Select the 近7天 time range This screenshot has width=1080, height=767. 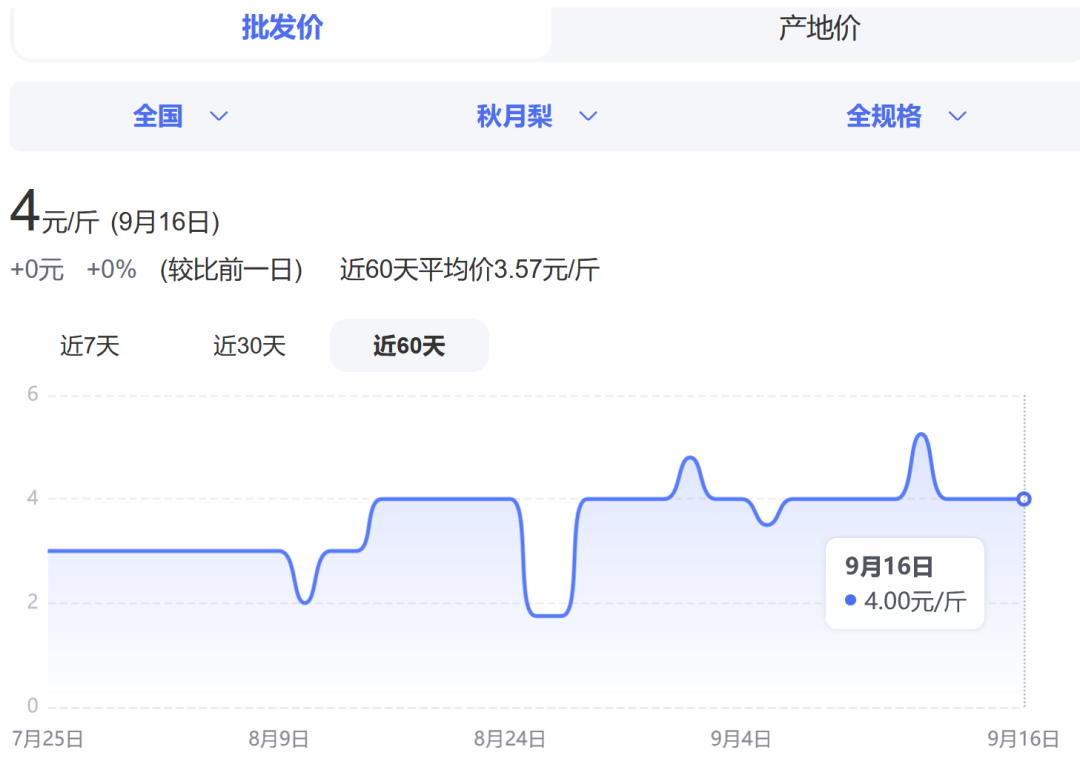pyautogui.click(x=89, y=346)
